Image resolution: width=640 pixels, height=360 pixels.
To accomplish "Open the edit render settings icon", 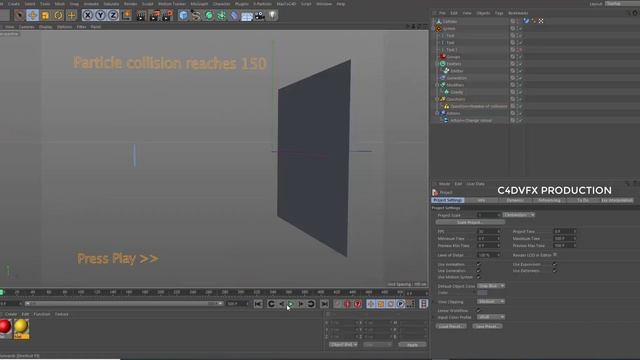I will click(x=167, y=16).
